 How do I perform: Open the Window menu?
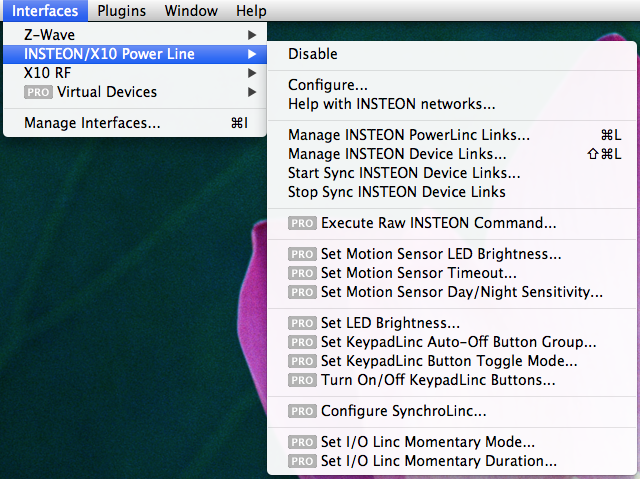point(191,11)
